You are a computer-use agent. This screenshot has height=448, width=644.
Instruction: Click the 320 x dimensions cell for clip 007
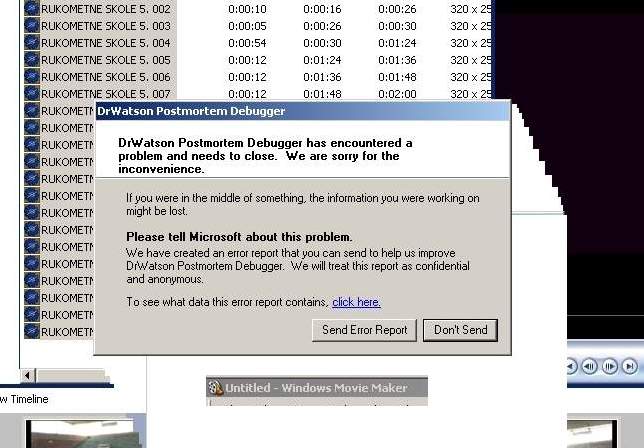click(471, 94)
